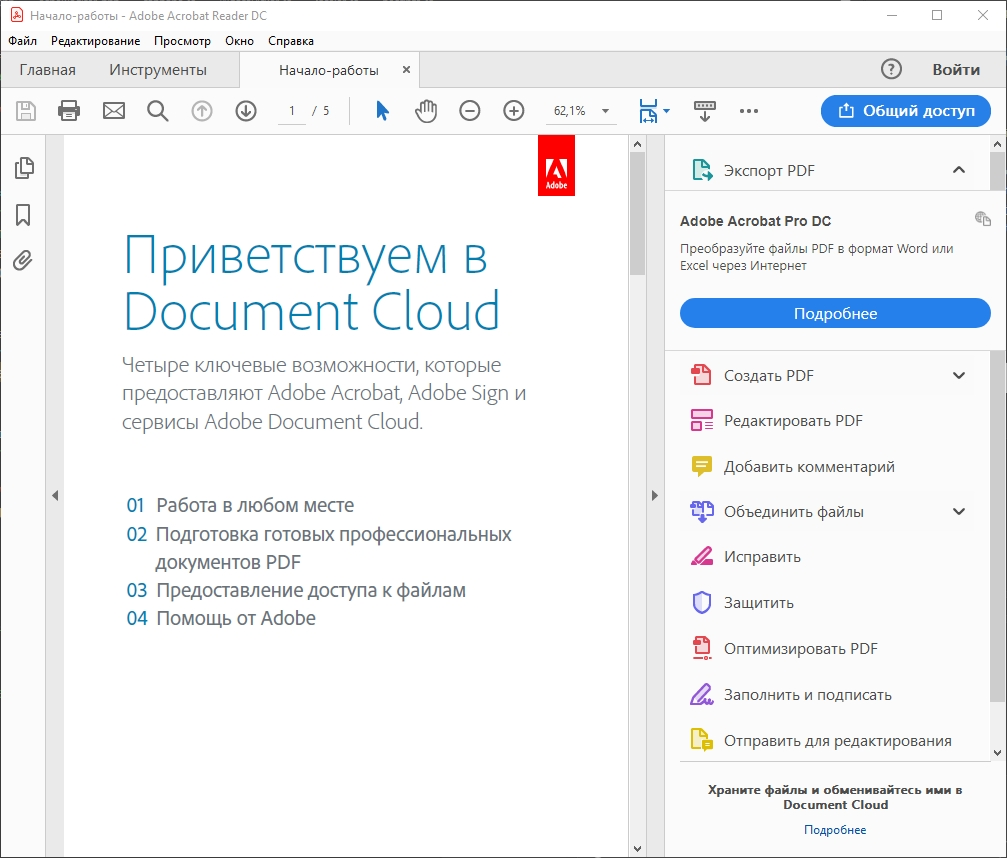This screenshot has height=858, width=1007.
Task: Open the magnifier search tool
Action: tap(157, 111)
